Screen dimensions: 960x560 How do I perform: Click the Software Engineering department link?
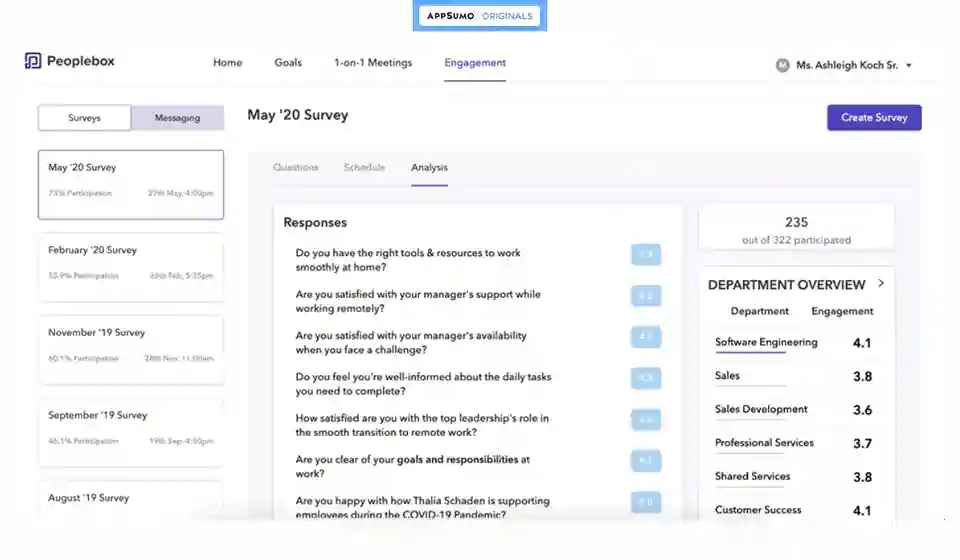[x=765, y=342]
